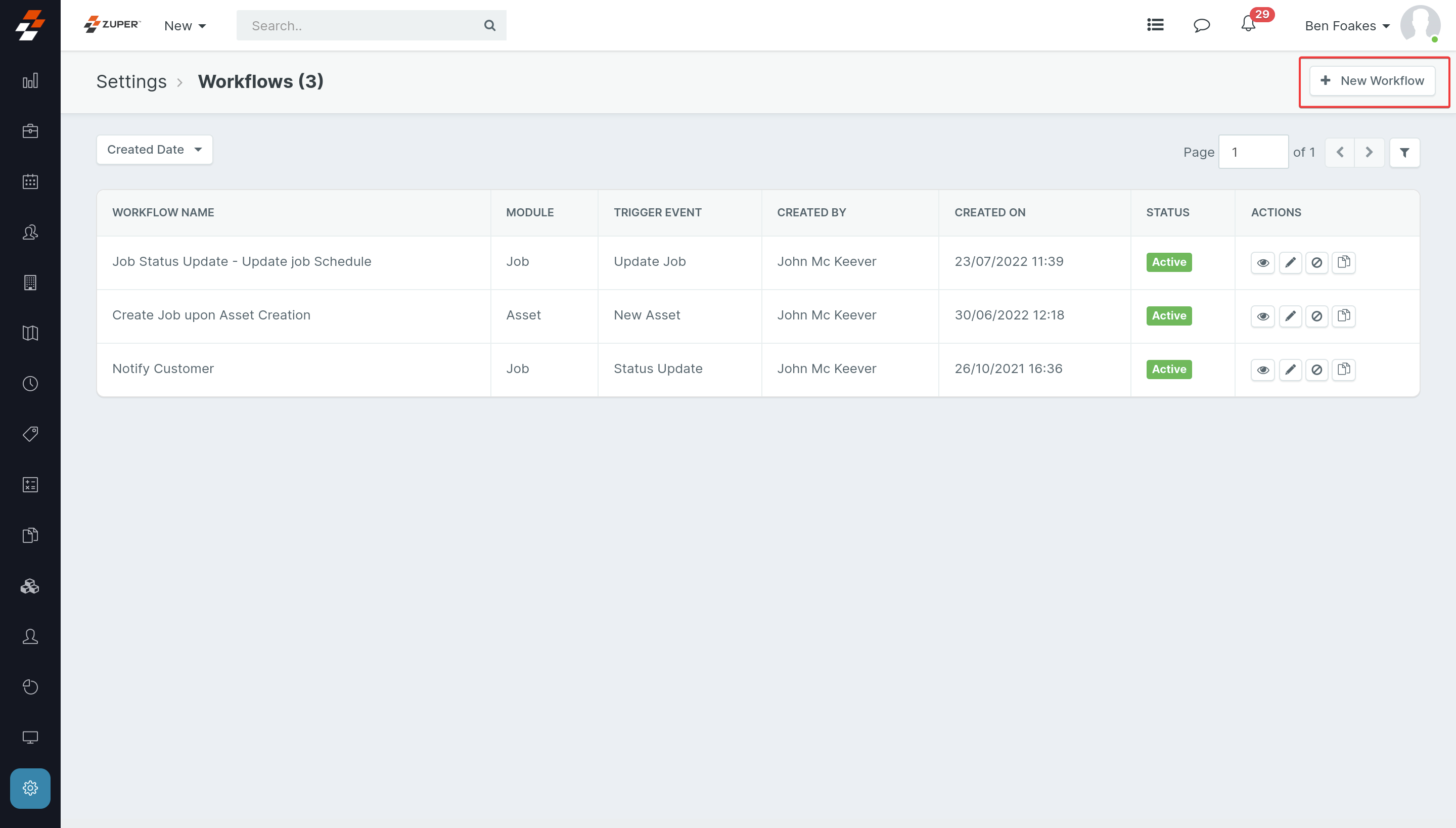Deactivate the Notify Customer workflow
Image resolution: width=1456 pixels, height=828 pixels.
[x=1316, y=370]
